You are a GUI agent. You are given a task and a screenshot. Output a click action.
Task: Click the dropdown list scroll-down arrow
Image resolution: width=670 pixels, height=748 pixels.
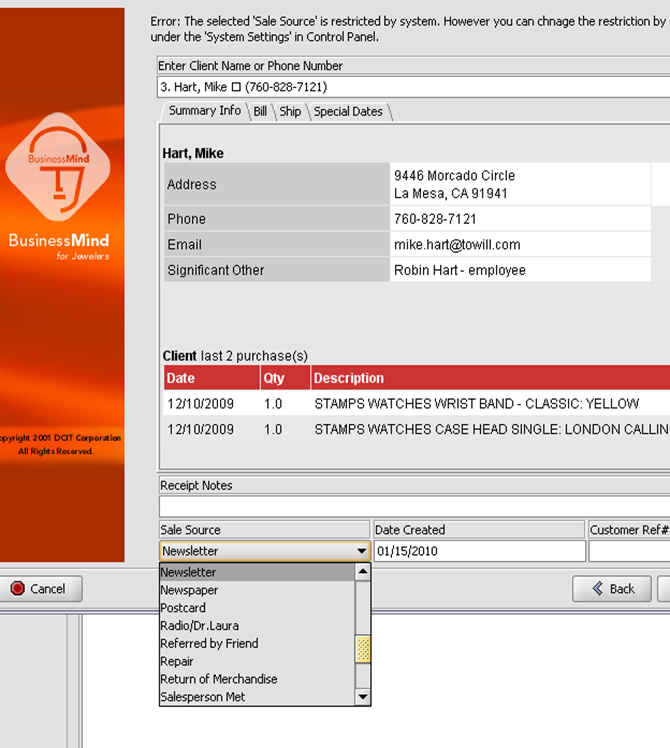(x=363, y=697)
